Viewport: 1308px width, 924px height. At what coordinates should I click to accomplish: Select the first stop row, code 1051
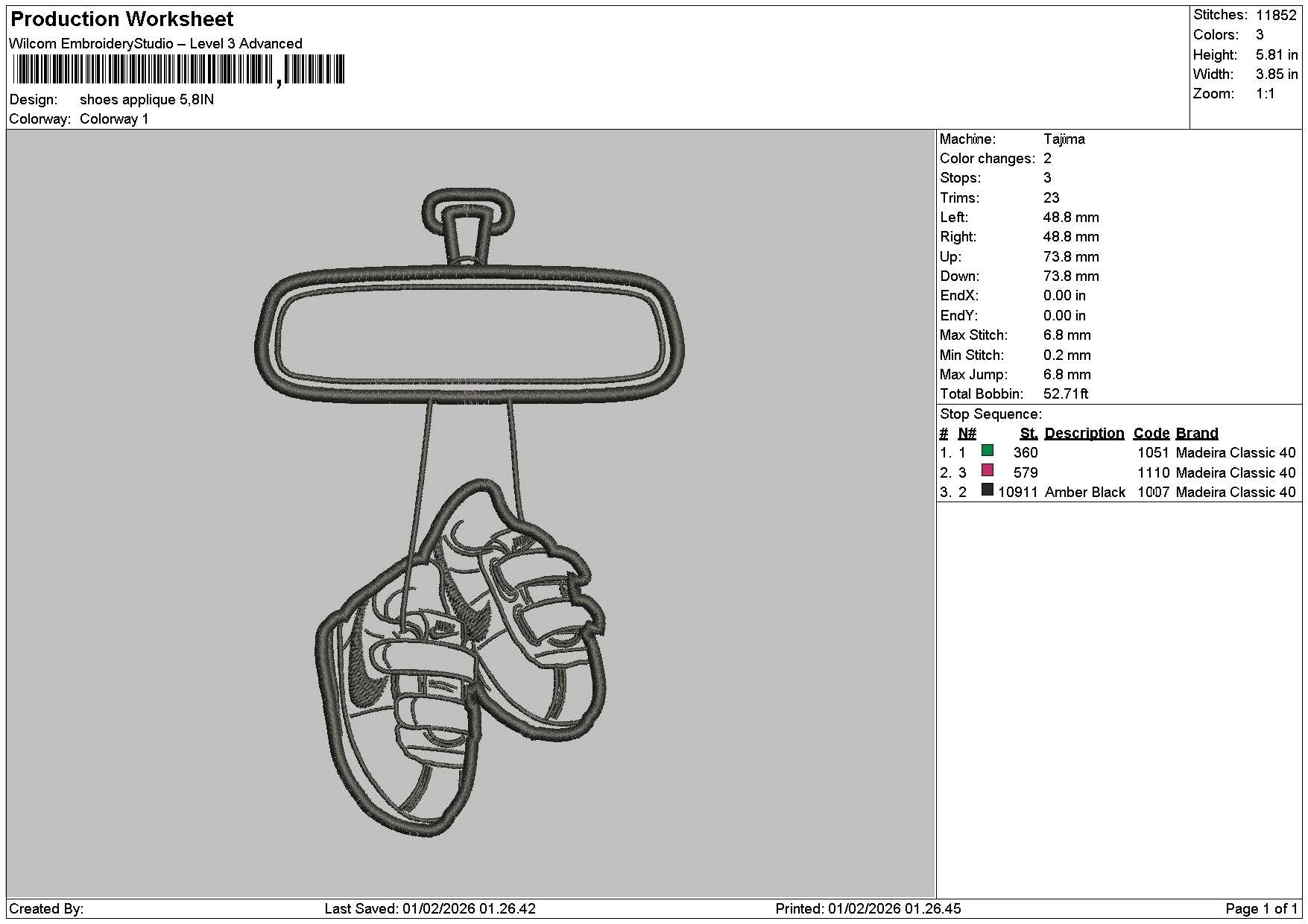pyautogui.click(x=1118, y=452)
